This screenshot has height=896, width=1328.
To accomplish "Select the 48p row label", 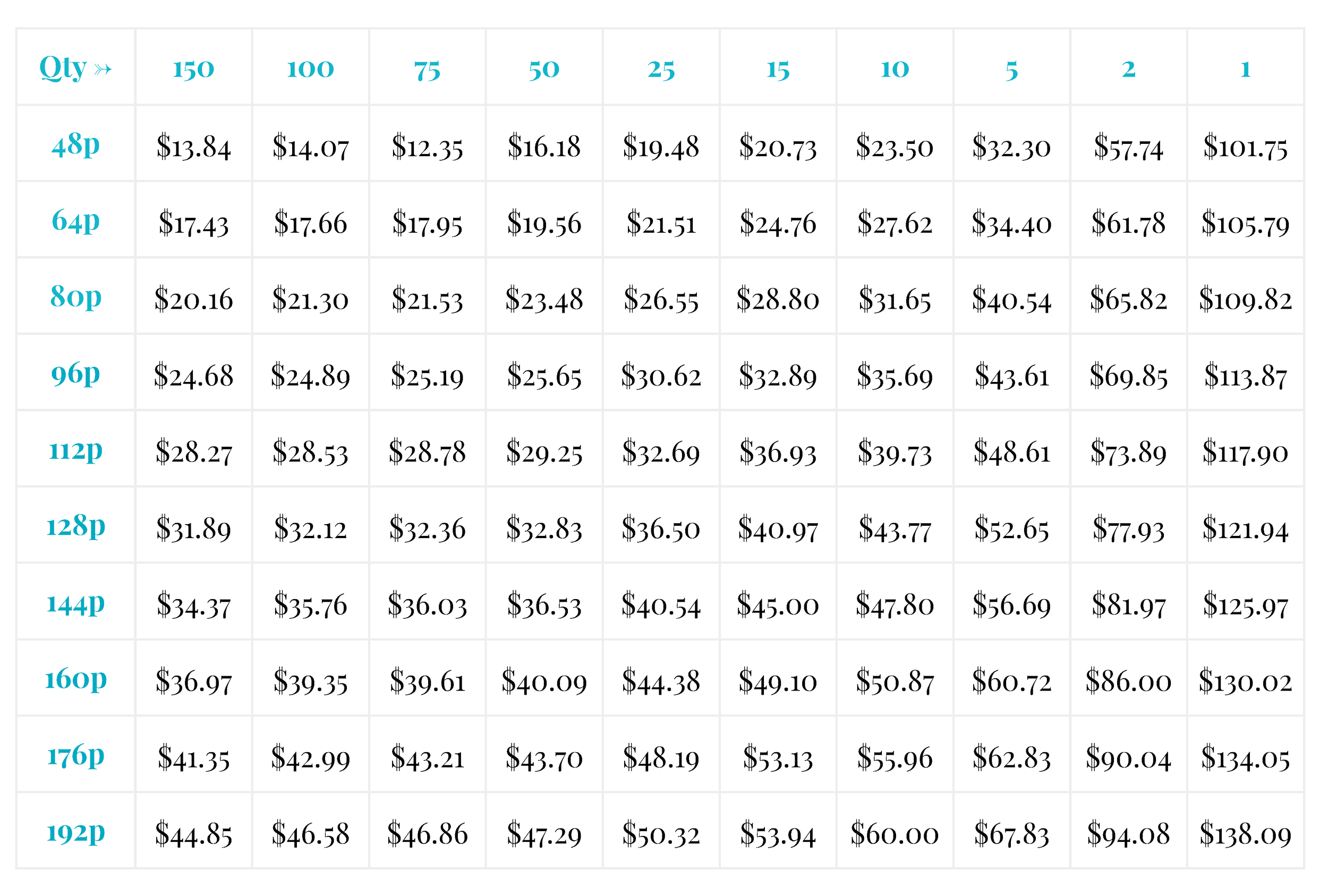I will (x=76, y=144).
